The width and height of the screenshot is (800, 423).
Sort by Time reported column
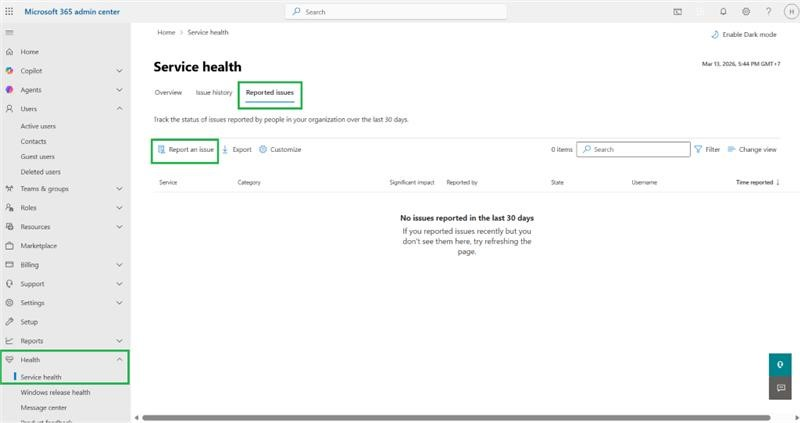coord(758,182)
